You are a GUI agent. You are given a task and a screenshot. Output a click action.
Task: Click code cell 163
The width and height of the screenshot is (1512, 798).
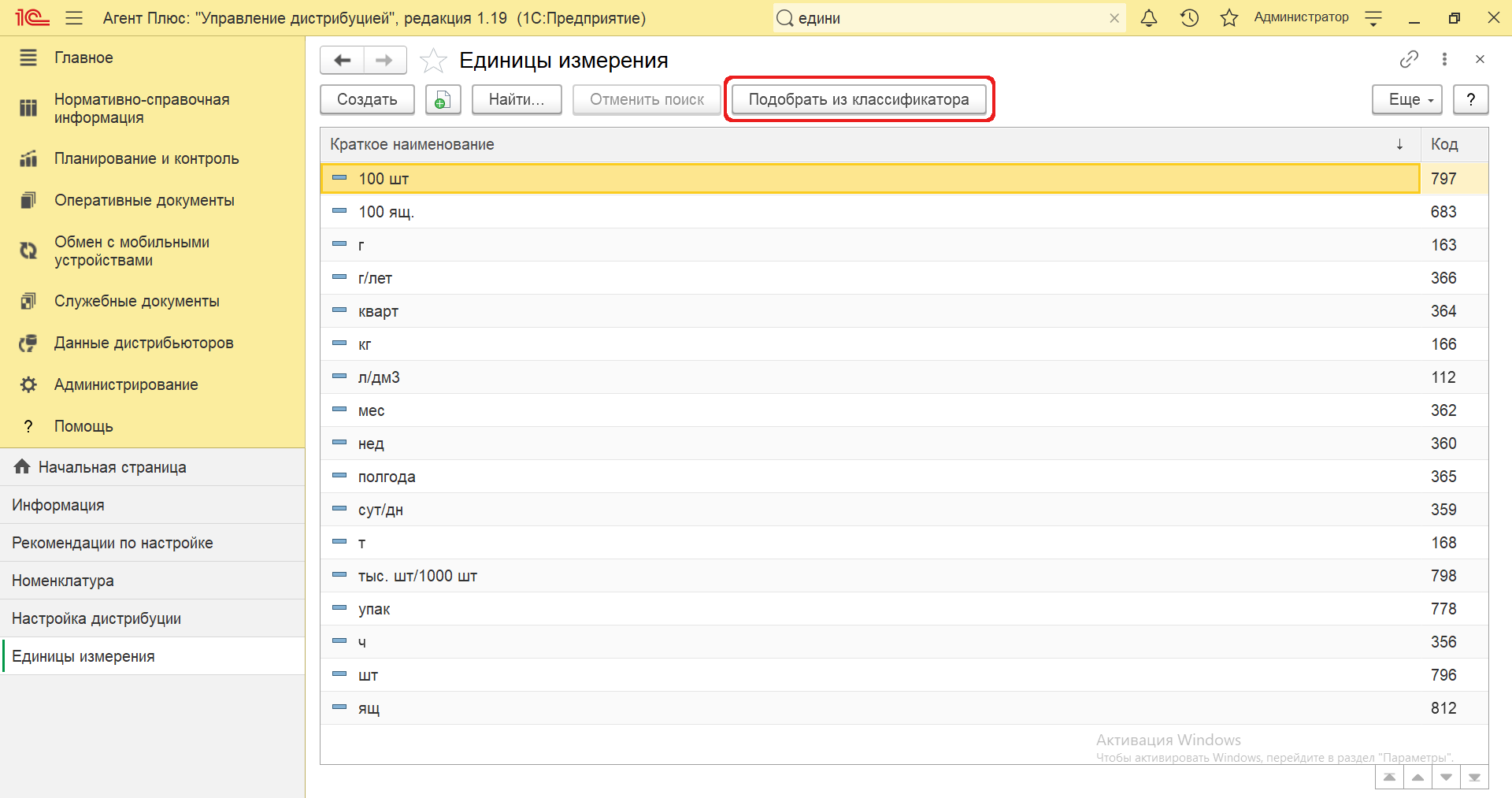coord(1455,245)
